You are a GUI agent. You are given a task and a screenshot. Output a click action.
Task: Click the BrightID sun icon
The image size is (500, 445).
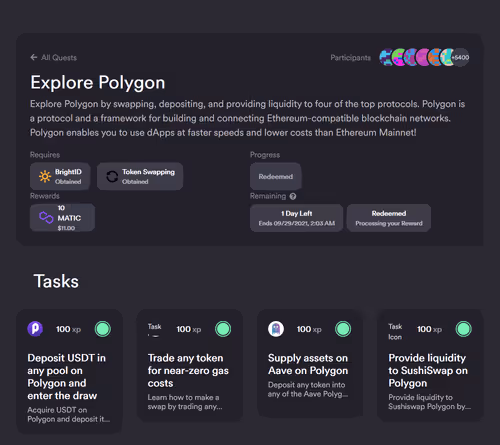tap(45, 176)
